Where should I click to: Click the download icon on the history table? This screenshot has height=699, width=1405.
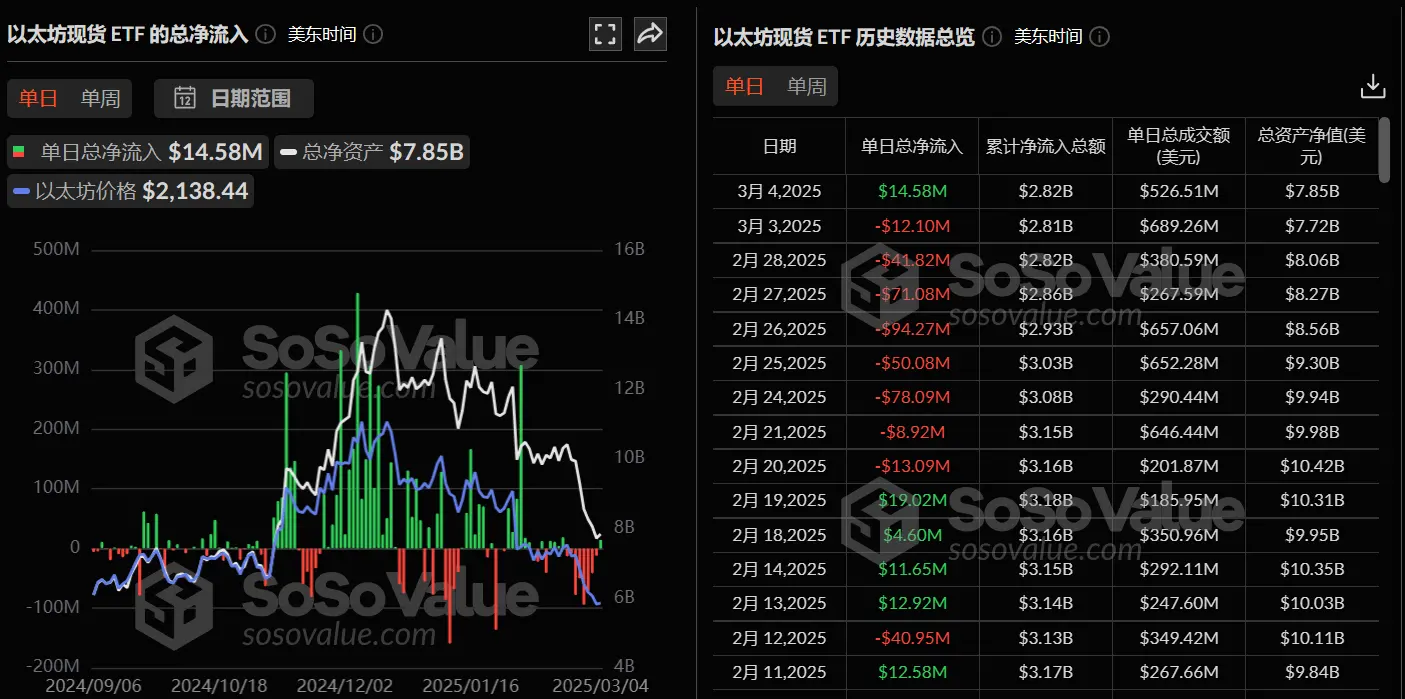click(1372, 86)
